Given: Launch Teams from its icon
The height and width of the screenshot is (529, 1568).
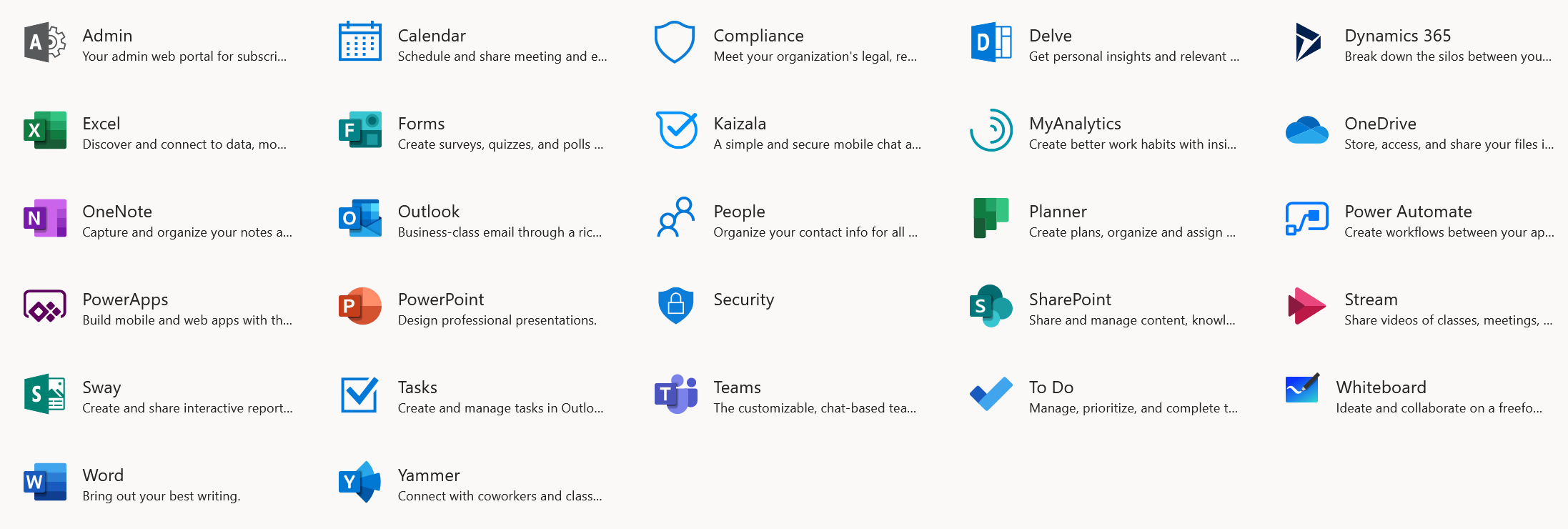Looking at the screenshot, I should [676, 394].
